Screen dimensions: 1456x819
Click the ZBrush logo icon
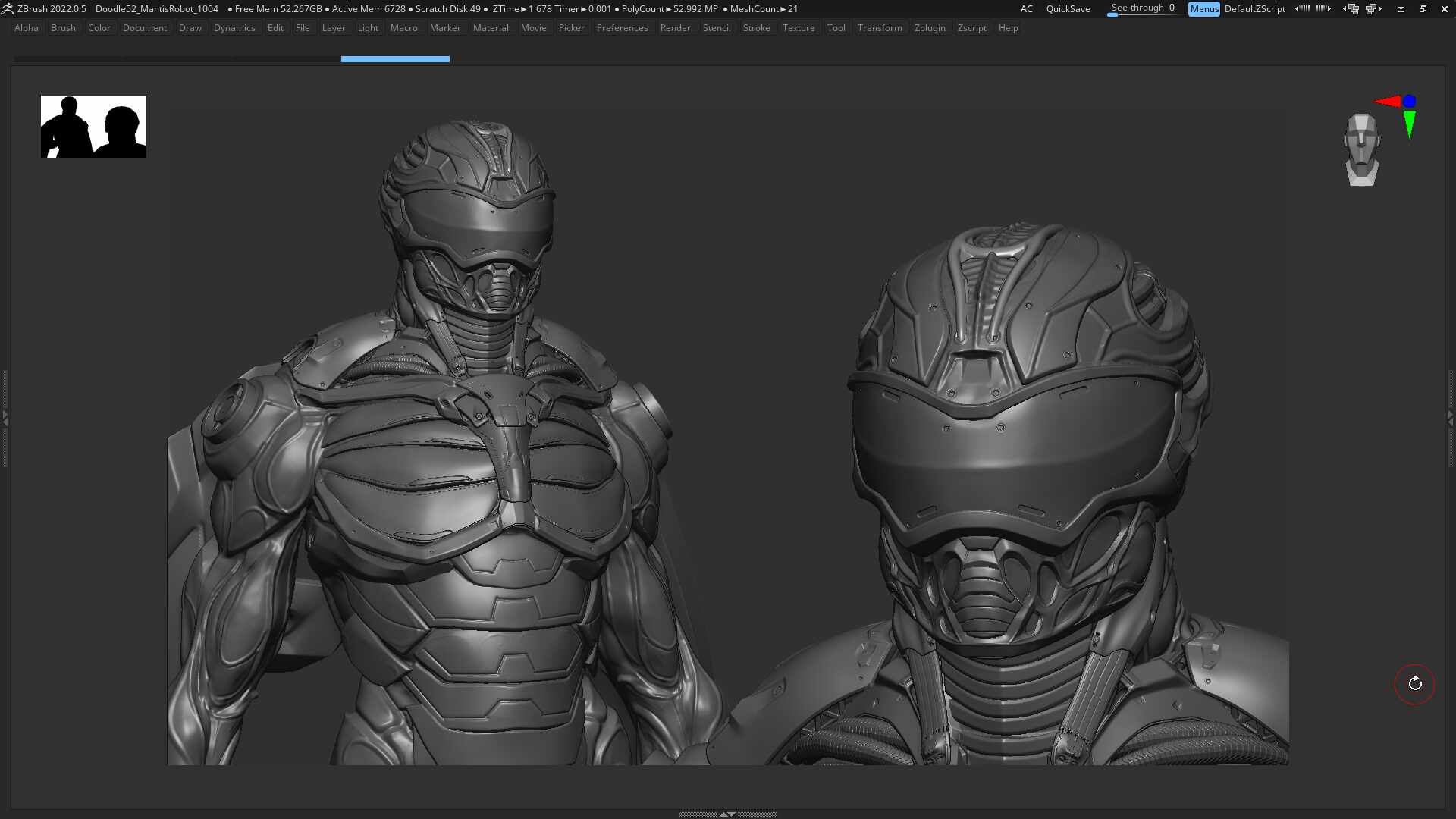pos(8,9)
